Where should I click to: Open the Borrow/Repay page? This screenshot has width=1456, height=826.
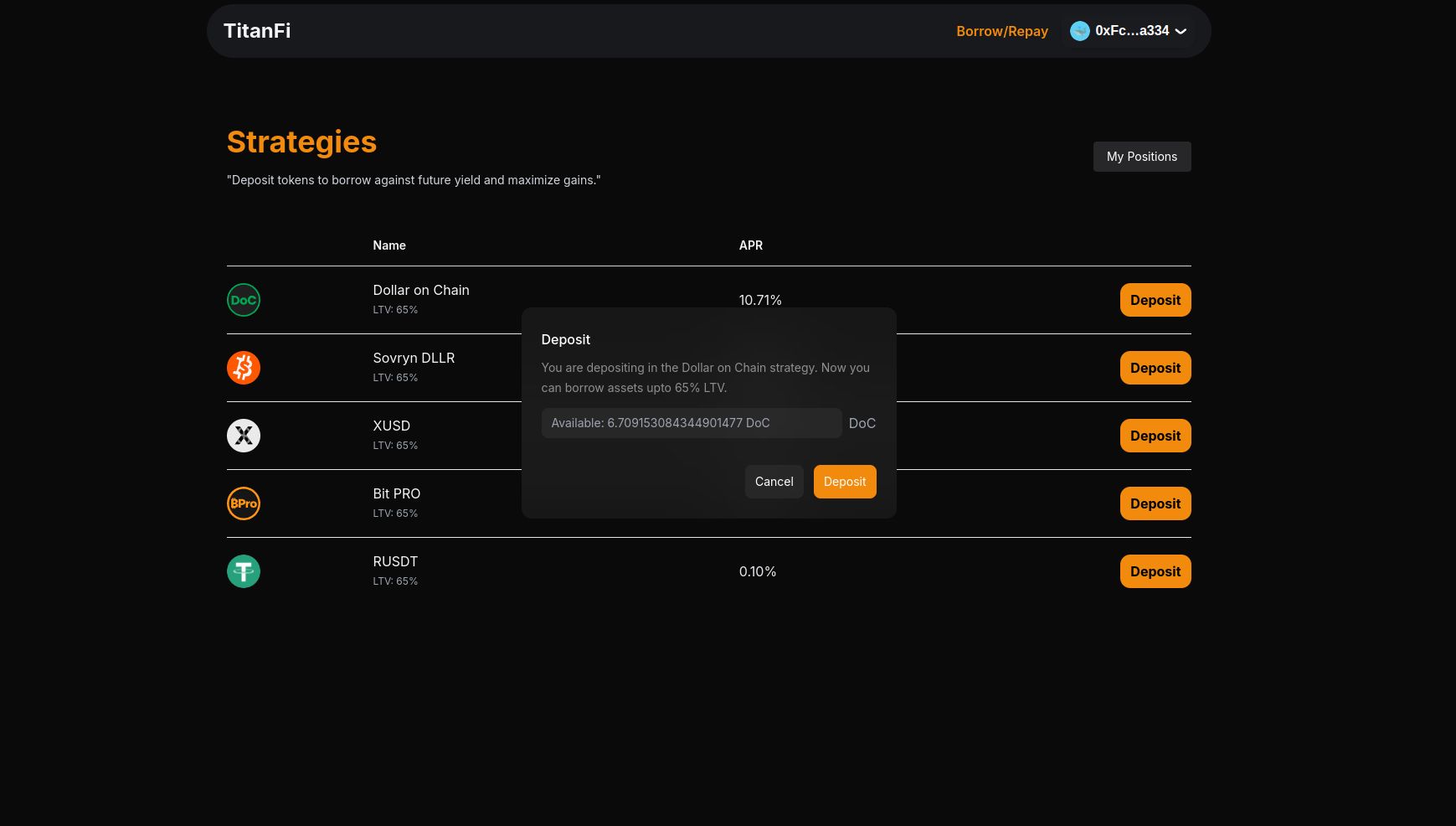[x=1002, y=31]
